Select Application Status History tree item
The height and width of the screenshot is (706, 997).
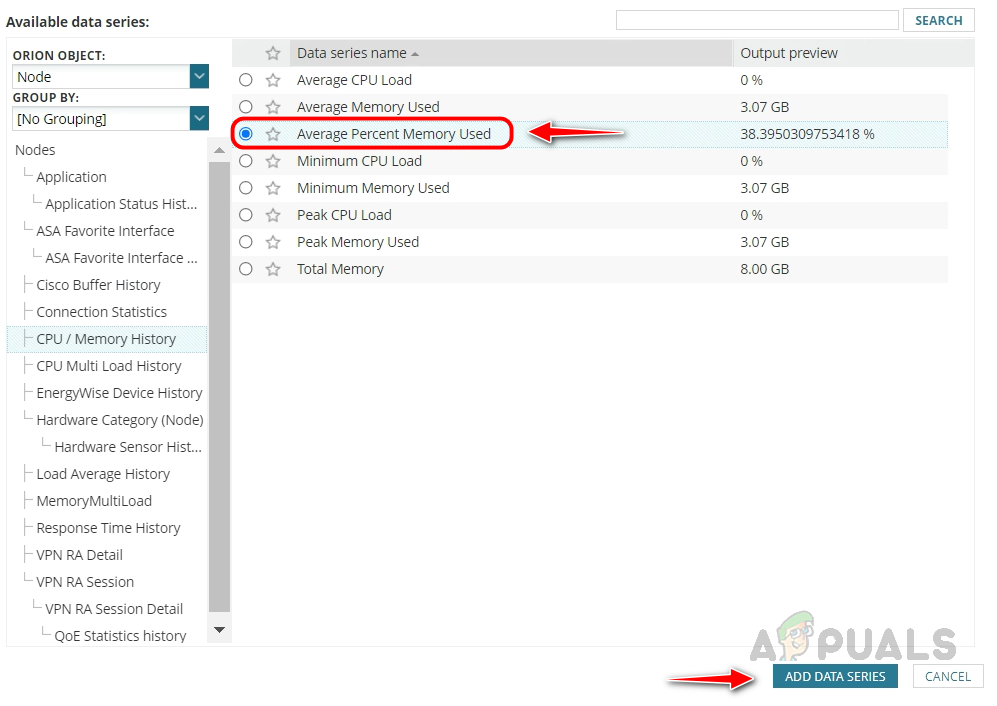[121, 204]
